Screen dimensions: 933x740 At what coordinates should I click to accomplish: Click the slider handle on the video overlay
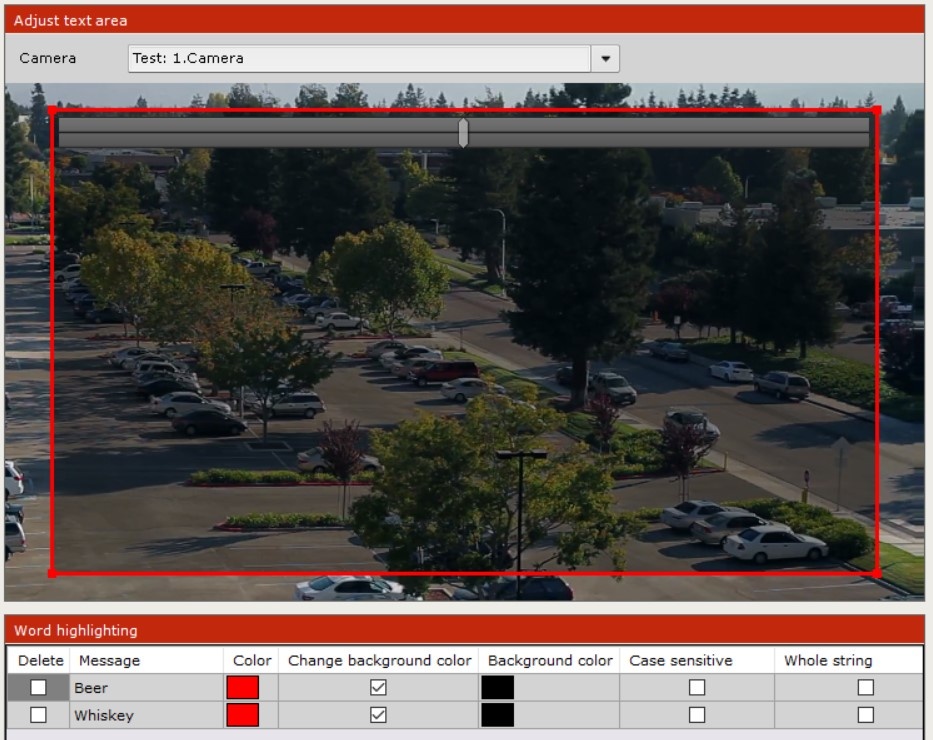tap(463, 133)
